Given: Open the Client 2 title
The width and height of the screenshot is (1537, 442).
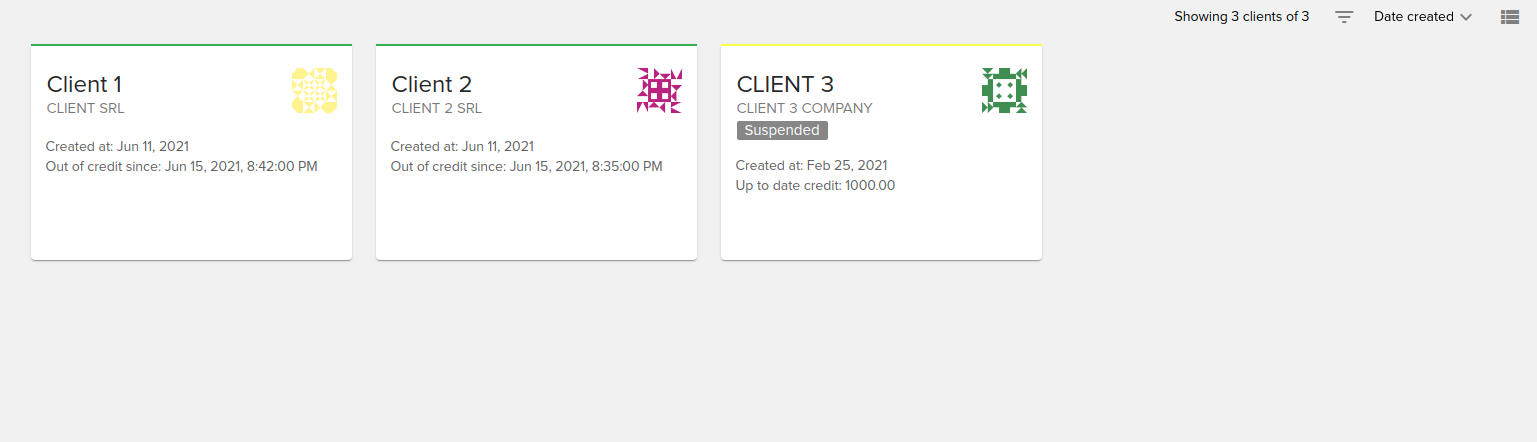Looking at the screenshot, I should tap(431, 84).
